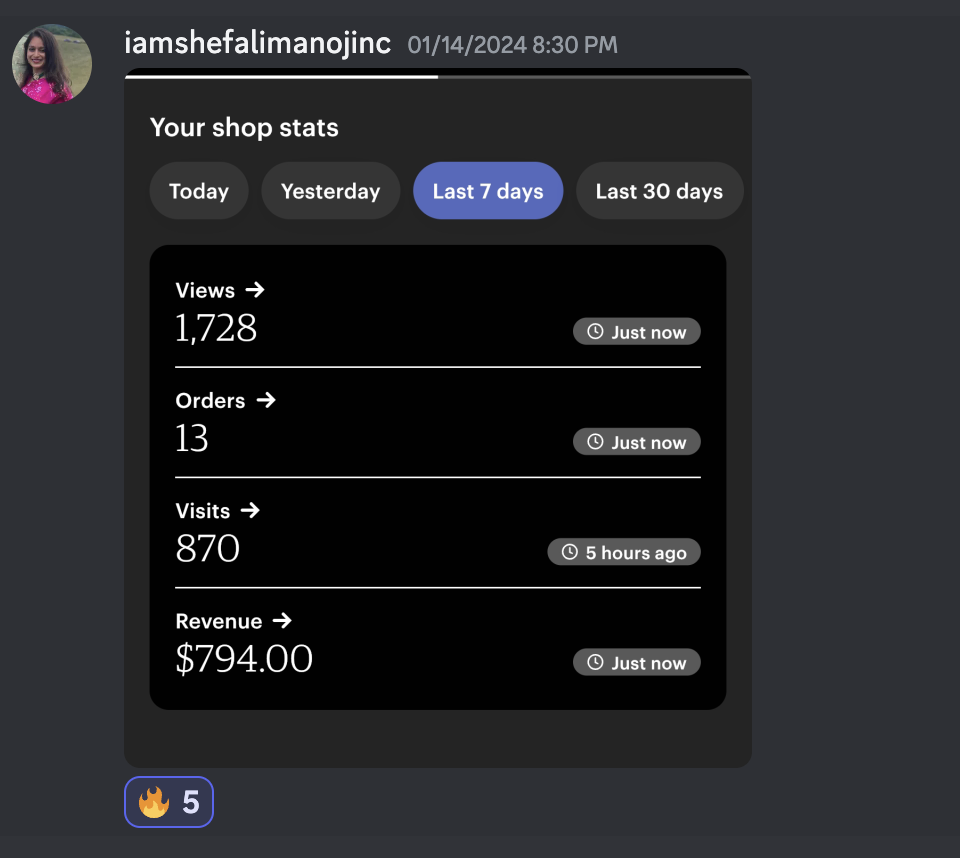Viewport: 960px width, 858px height.
Task: Click the message timestamp 01/14/2024 8:30 PM
Action: [x=512, y=45]
